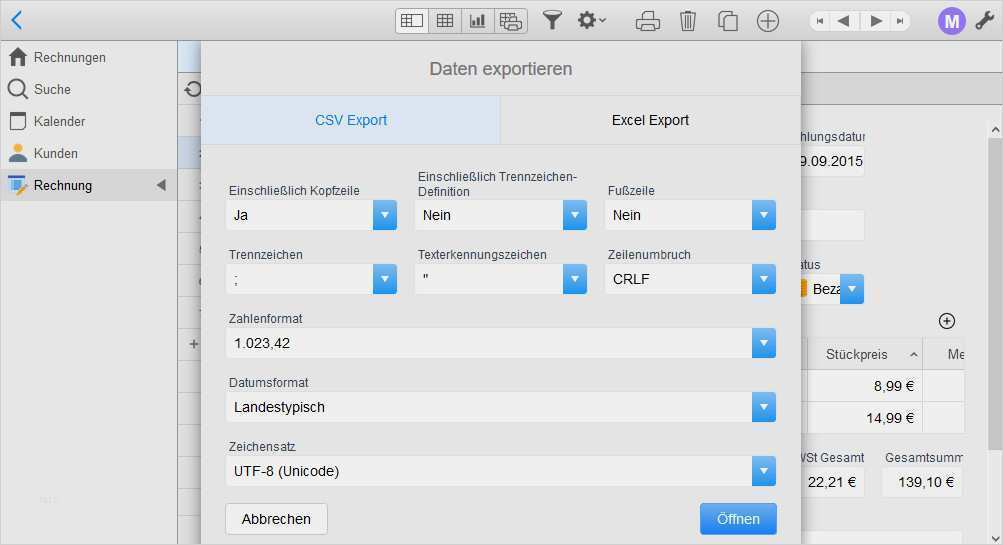
Task: Click the plus sign beside the record list
Action: pos(194,344)
